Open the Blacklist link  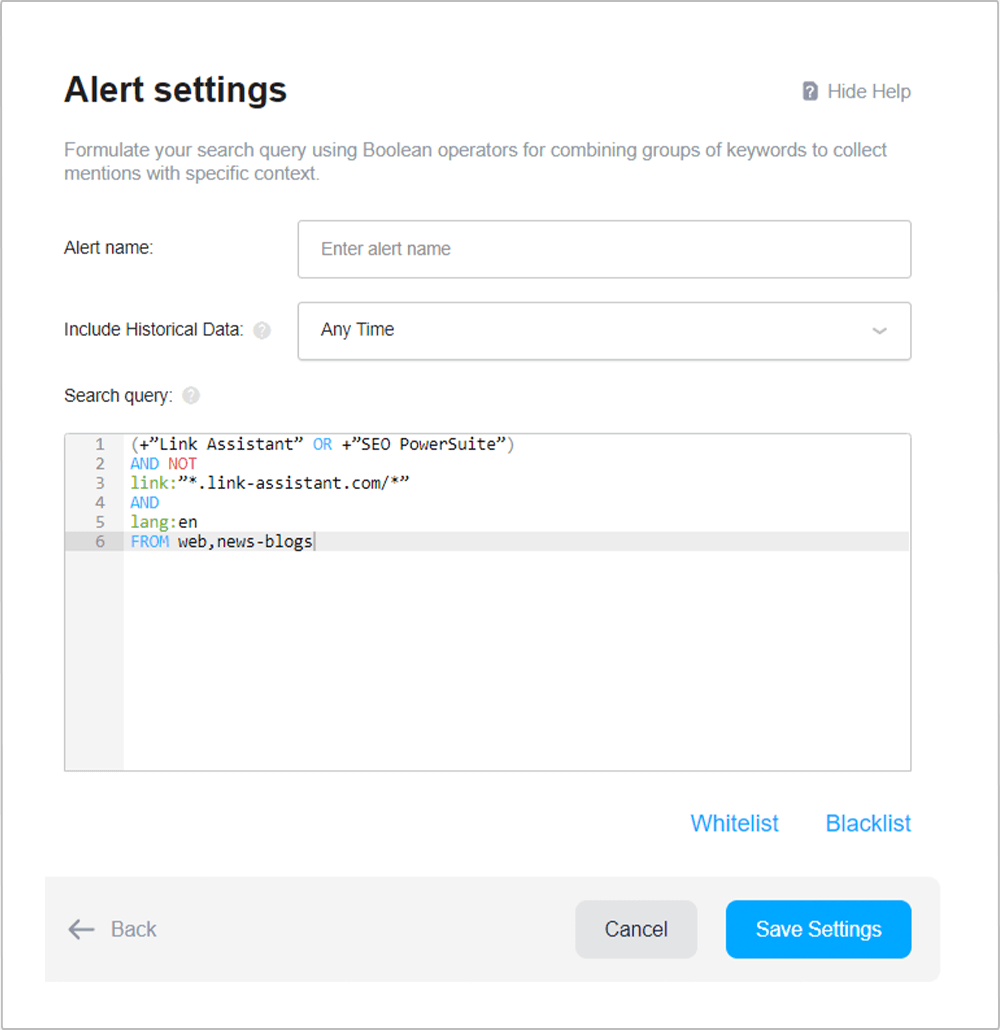(x=868, y=823)
